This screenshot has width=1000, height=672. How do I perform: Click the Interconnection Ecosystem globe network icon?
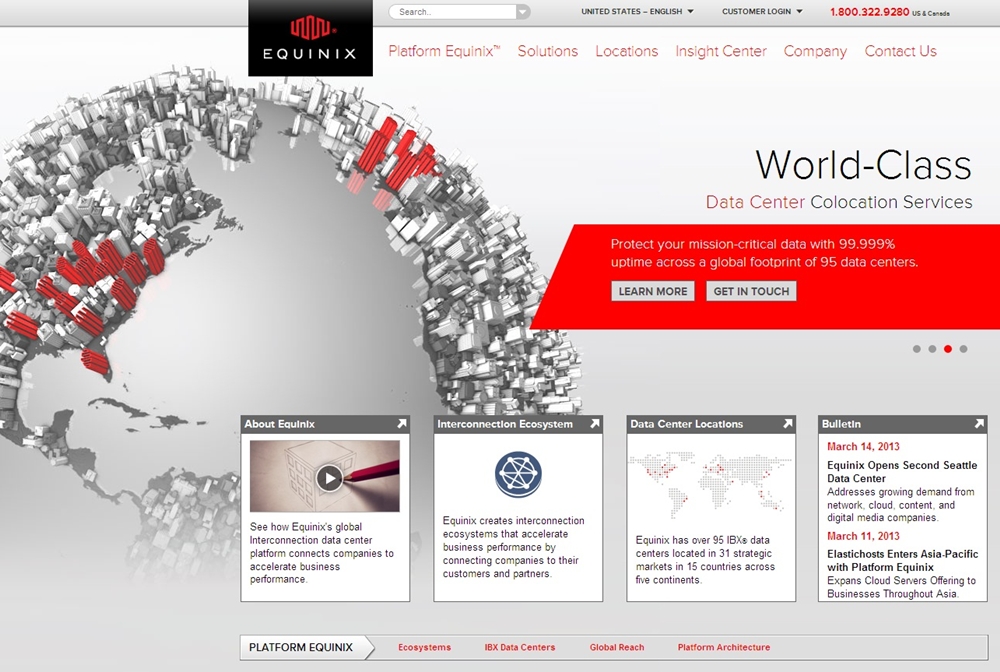click(x=518, y=475)
